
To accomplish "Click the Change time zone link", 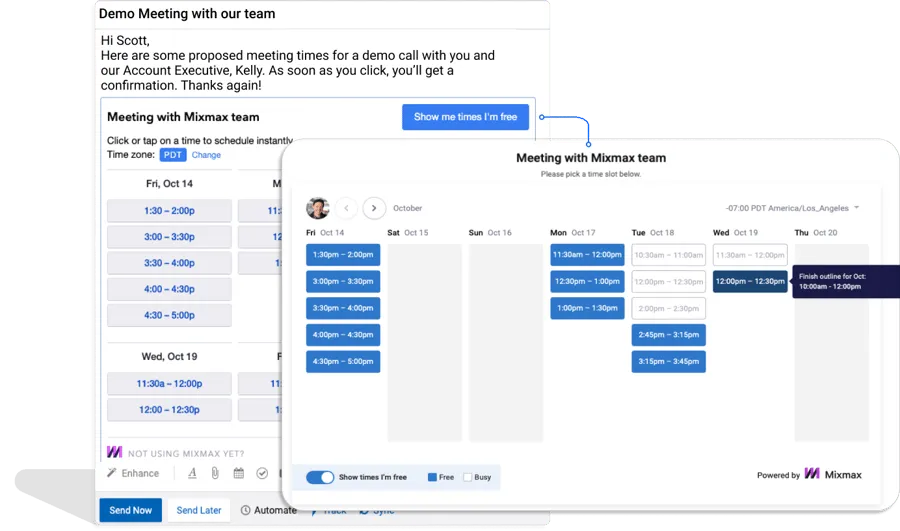I will pyautogui.click(x=206, y=155).
